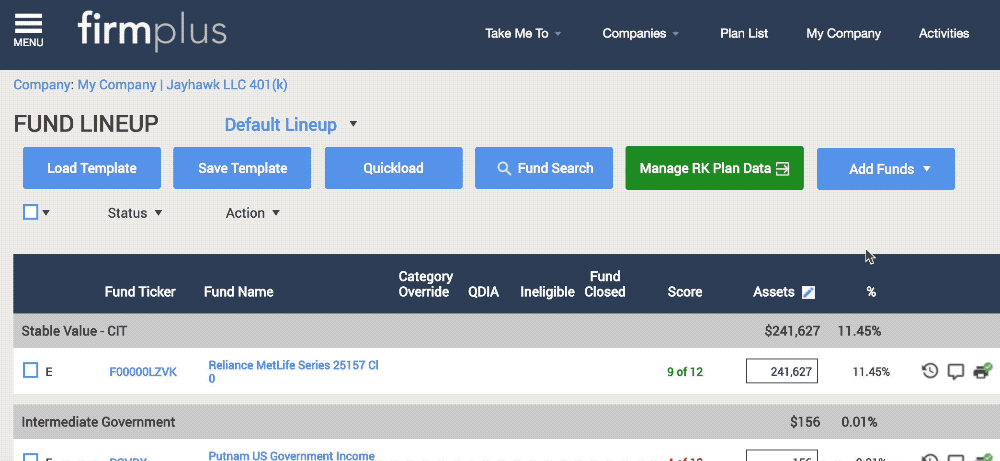Expand the Default Lineup selector arrow

(353, 124)
